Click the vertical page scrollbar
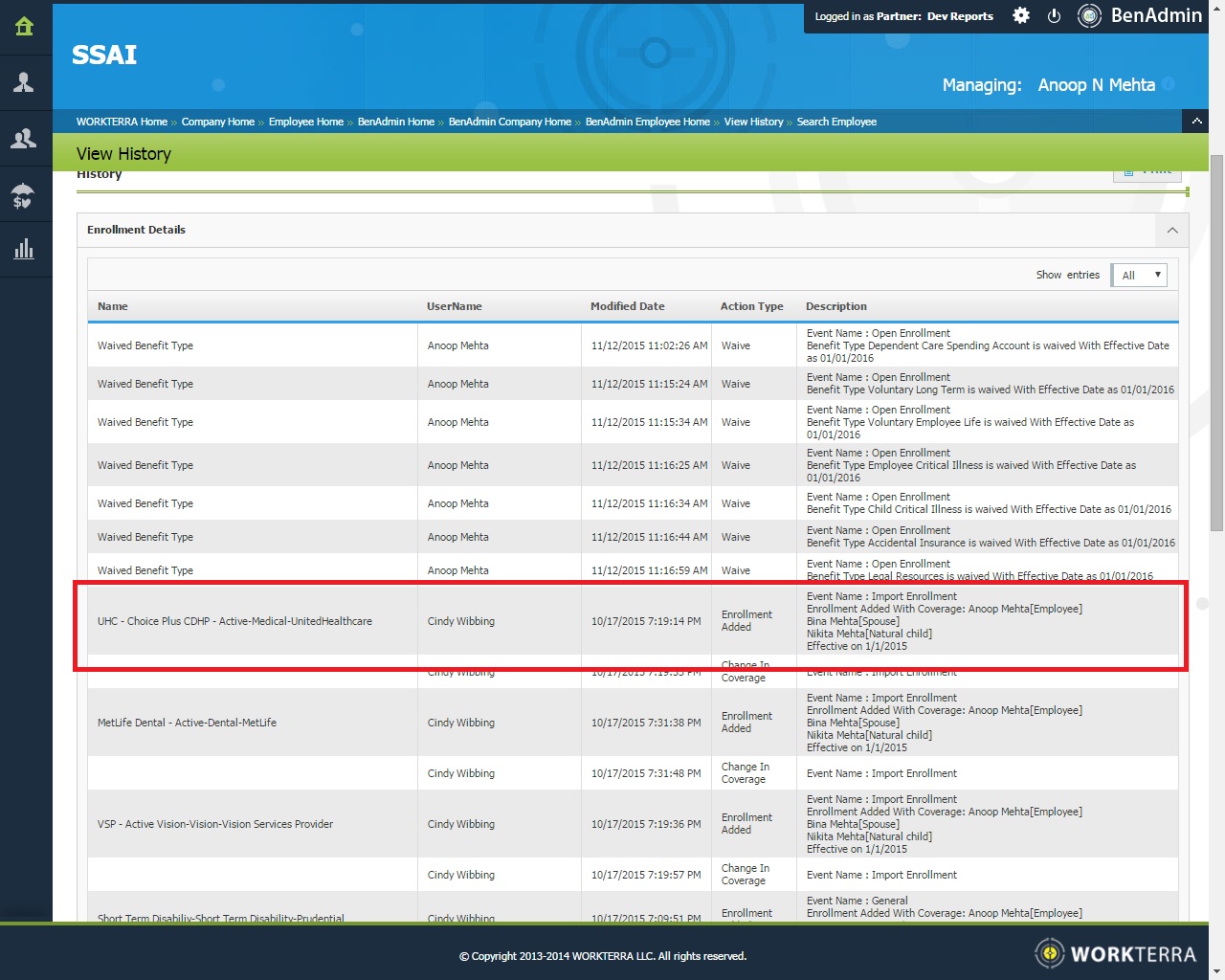The width and height of the screenshot is (1225, 980). tap(1216, 345)
